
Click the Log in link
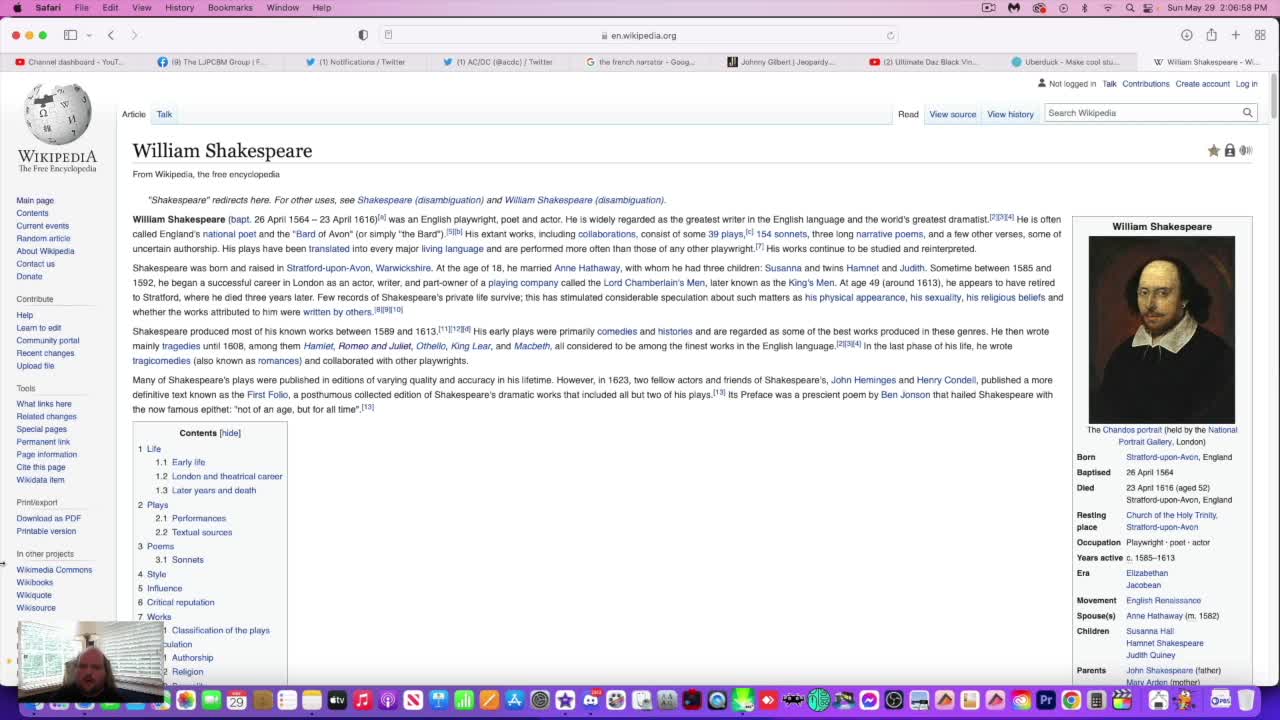click(1246, 84)
